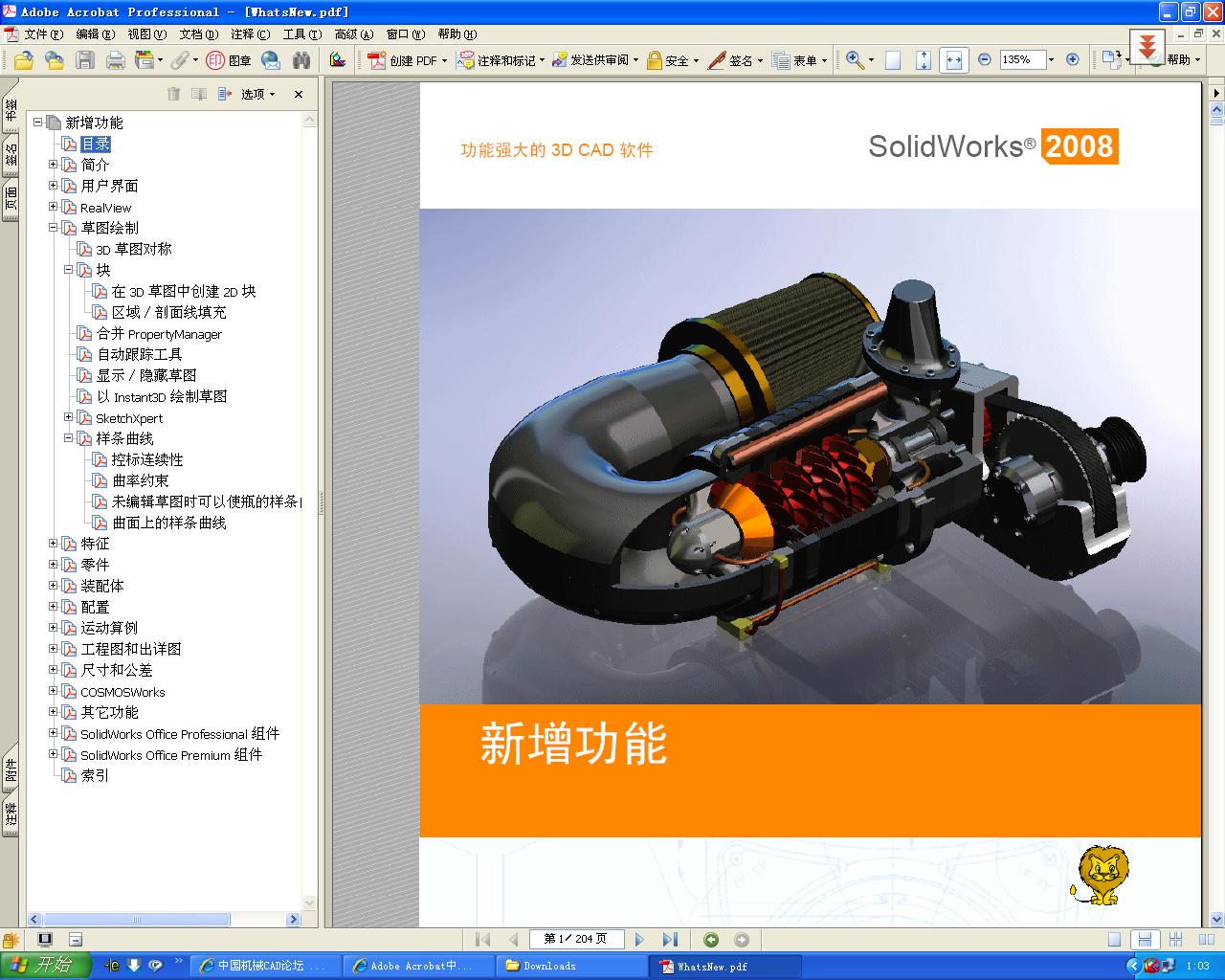Print the document using the printer icon
1225x980 pixels.
[116, 60]
